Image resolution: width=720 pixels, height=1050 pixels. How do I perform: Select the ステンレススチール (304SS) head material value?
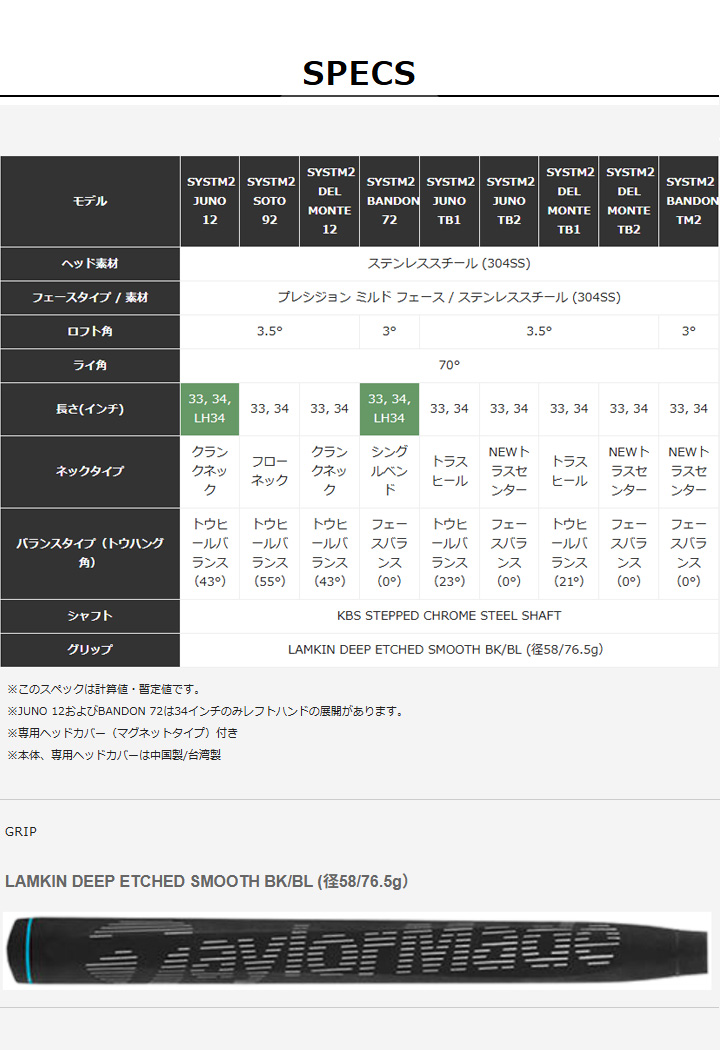point(449,264)
